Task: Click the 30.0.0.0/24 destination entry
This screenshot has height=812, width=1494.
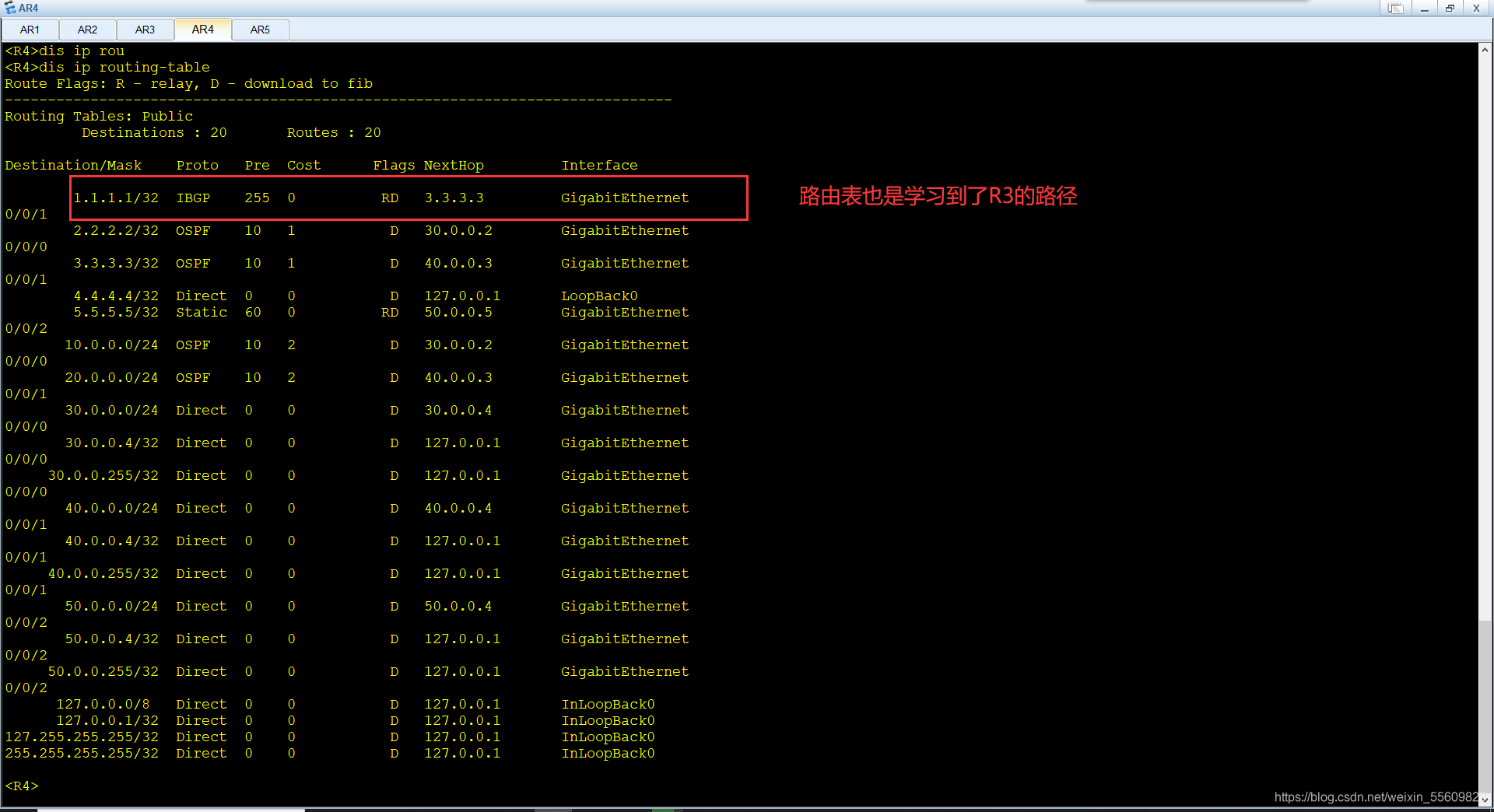Action: pos(111,411)
